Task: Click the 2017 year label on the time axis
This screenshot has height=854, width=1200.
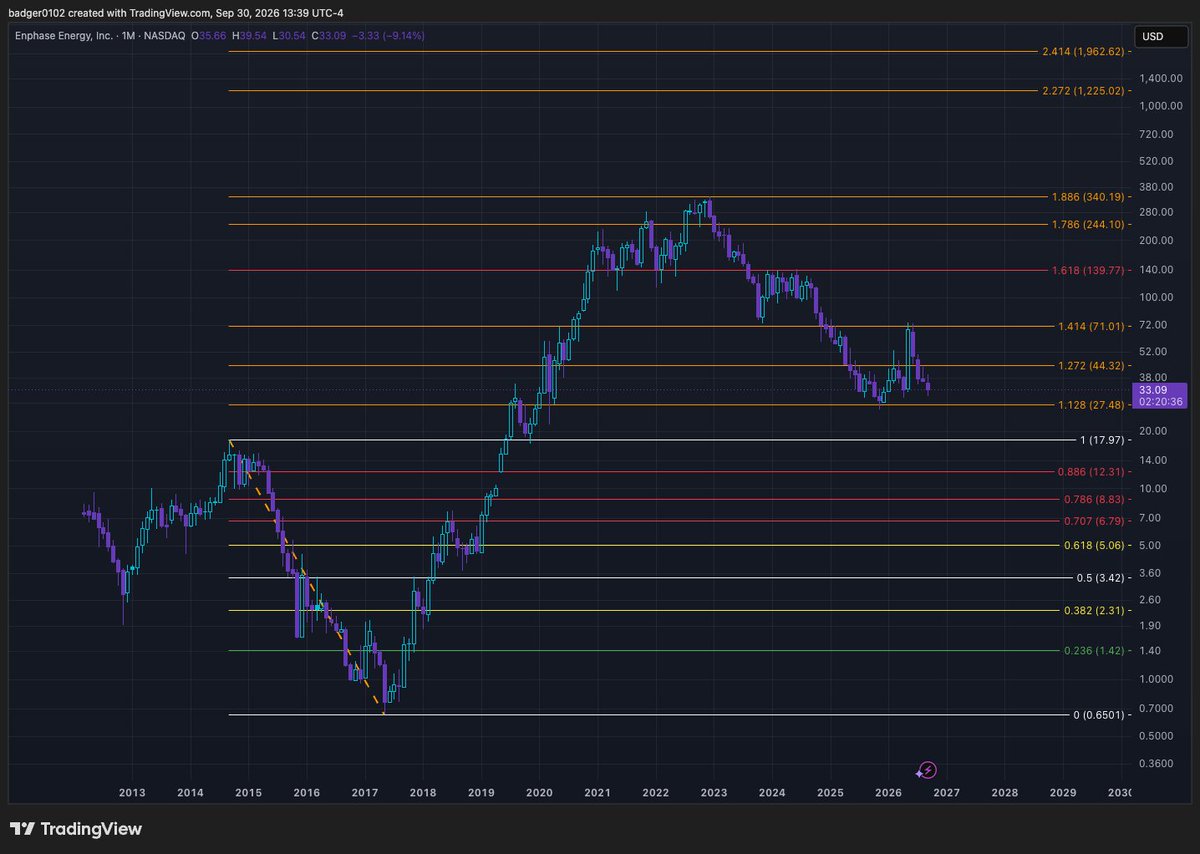Action: coord(365,793)
